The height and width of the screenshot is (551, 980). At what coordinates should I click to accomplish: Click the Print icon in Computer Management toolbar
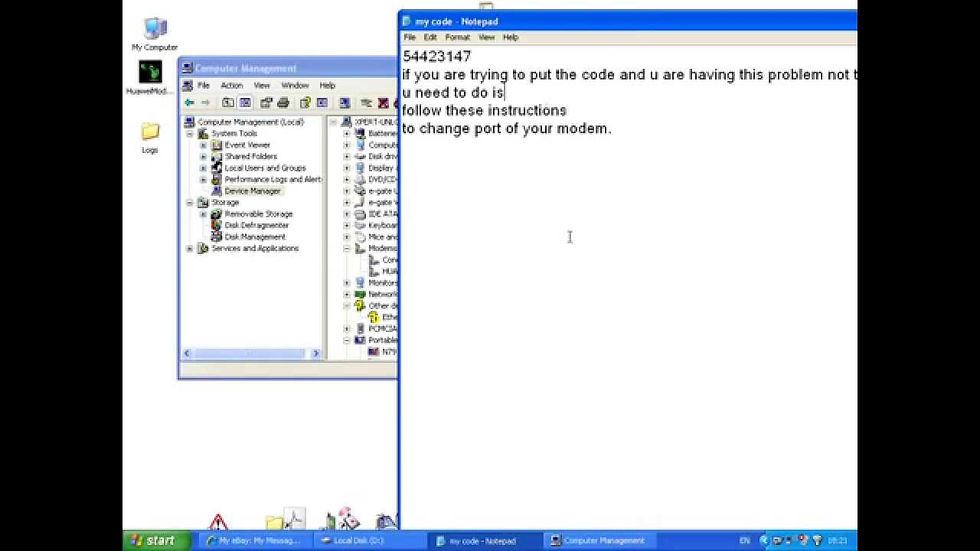(283, 103)
